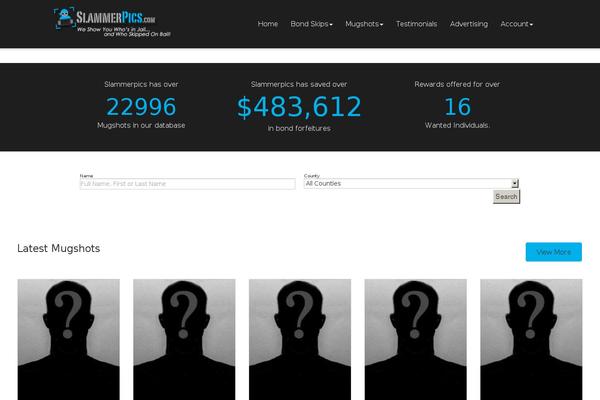Click the Latest Mugshots heading
600x400 pixels.
pos(59,248)
